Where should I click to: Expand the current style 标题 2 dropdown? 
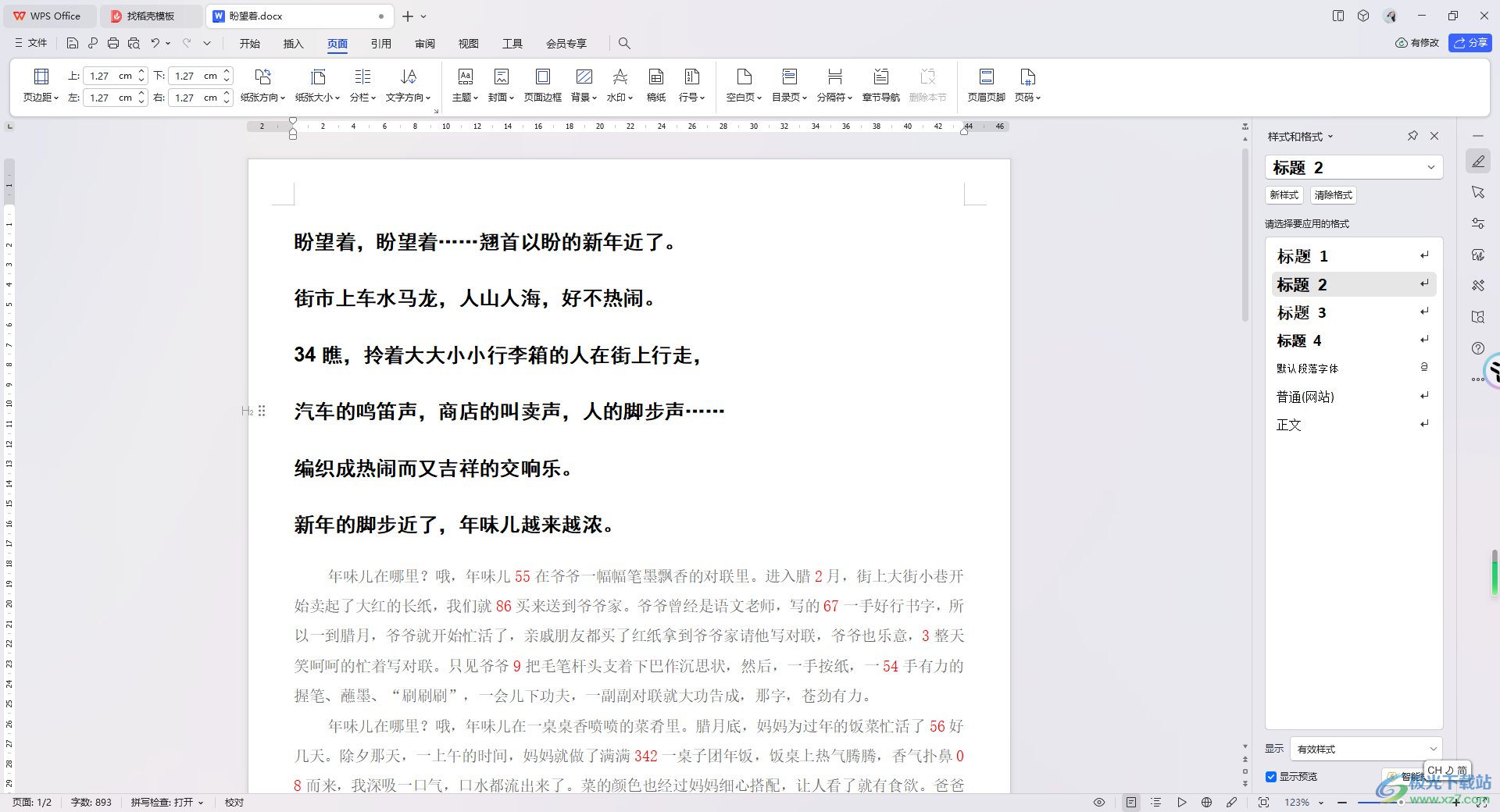(1430, 167)
